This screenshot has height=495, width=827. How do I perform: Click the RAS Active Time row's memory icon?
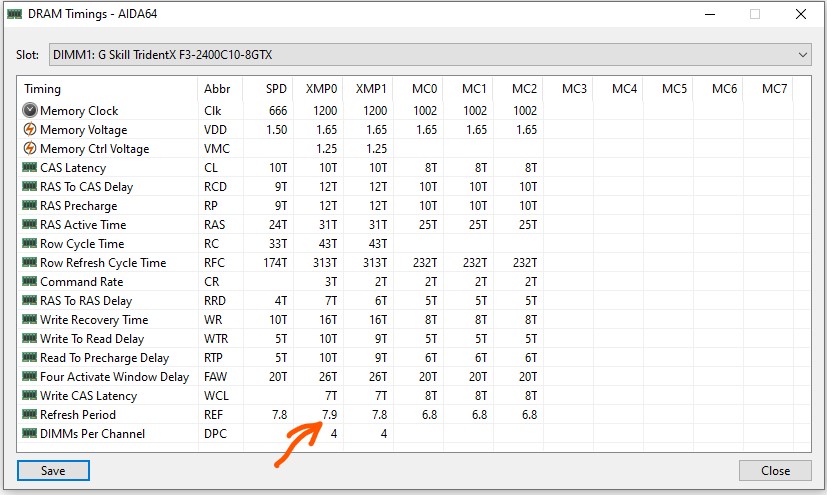click(30, 224)
